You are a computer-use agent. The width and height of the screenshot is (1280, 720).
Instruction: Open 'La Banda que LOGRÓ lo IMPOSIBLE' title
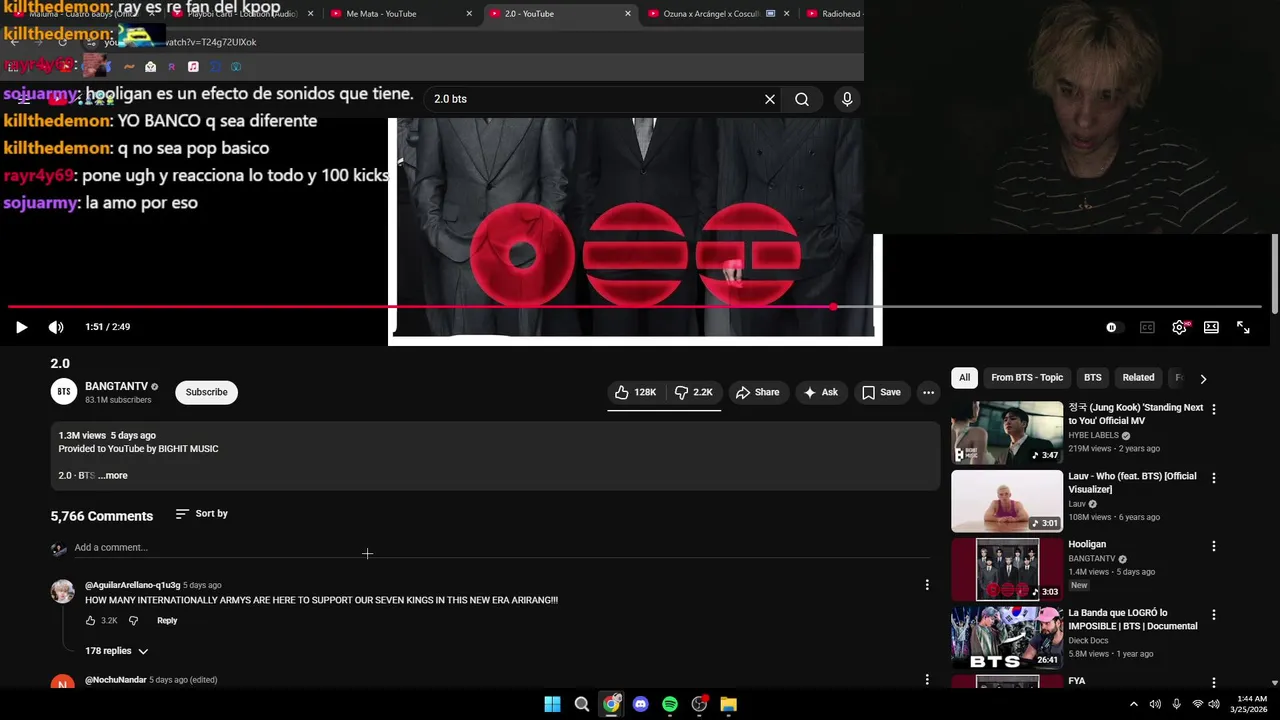point(1132,620)
